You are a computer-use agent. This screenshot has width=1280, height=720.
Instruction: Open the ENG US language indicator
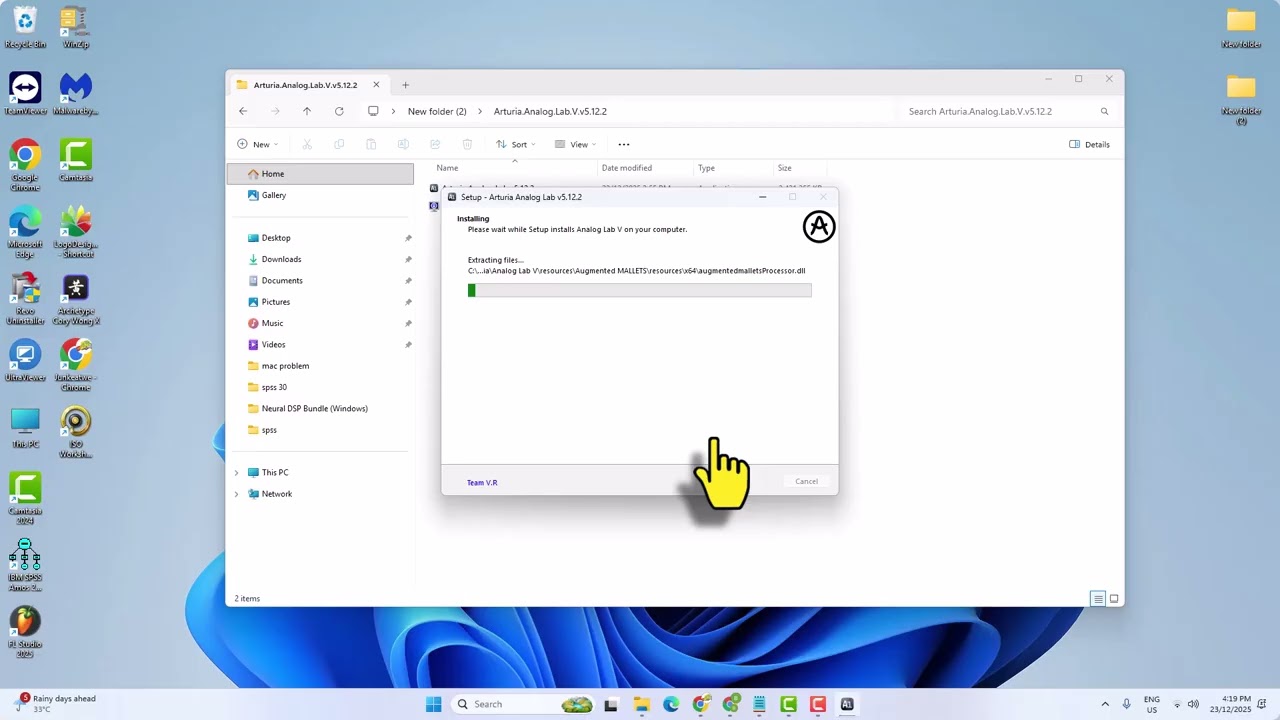1152,704
